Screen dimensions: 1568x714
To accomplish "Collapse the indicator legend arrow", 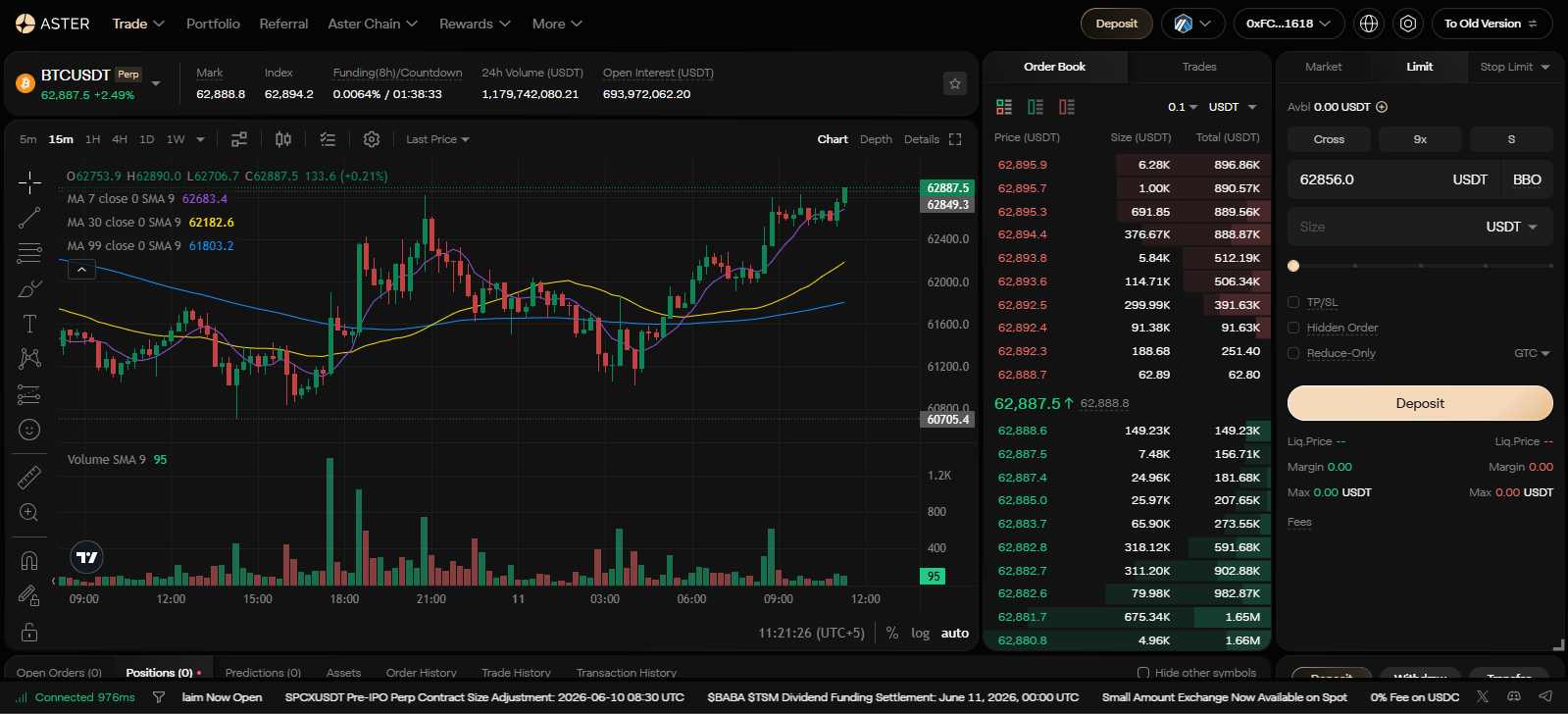I will (x=82, y=269).
